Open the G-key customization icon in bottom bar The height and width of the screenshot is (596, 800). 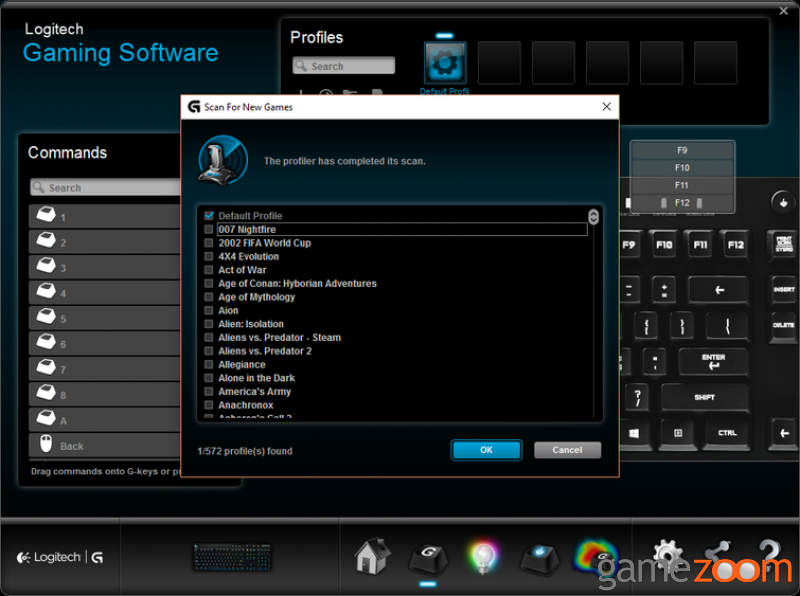point(428,558)
